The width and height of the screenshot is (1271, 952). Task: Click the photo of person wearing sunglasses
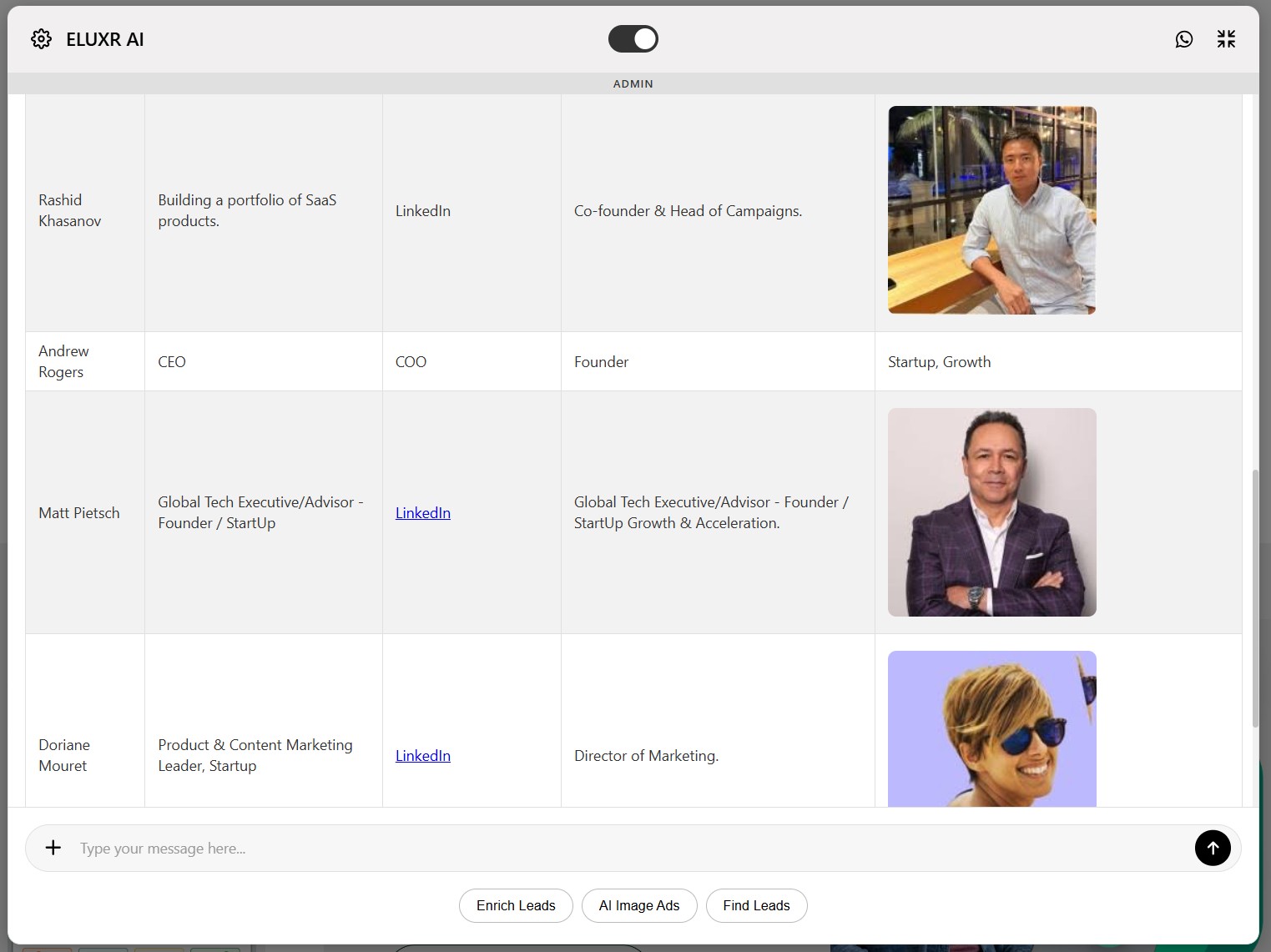pyautogui.click(x=991, y=728)
